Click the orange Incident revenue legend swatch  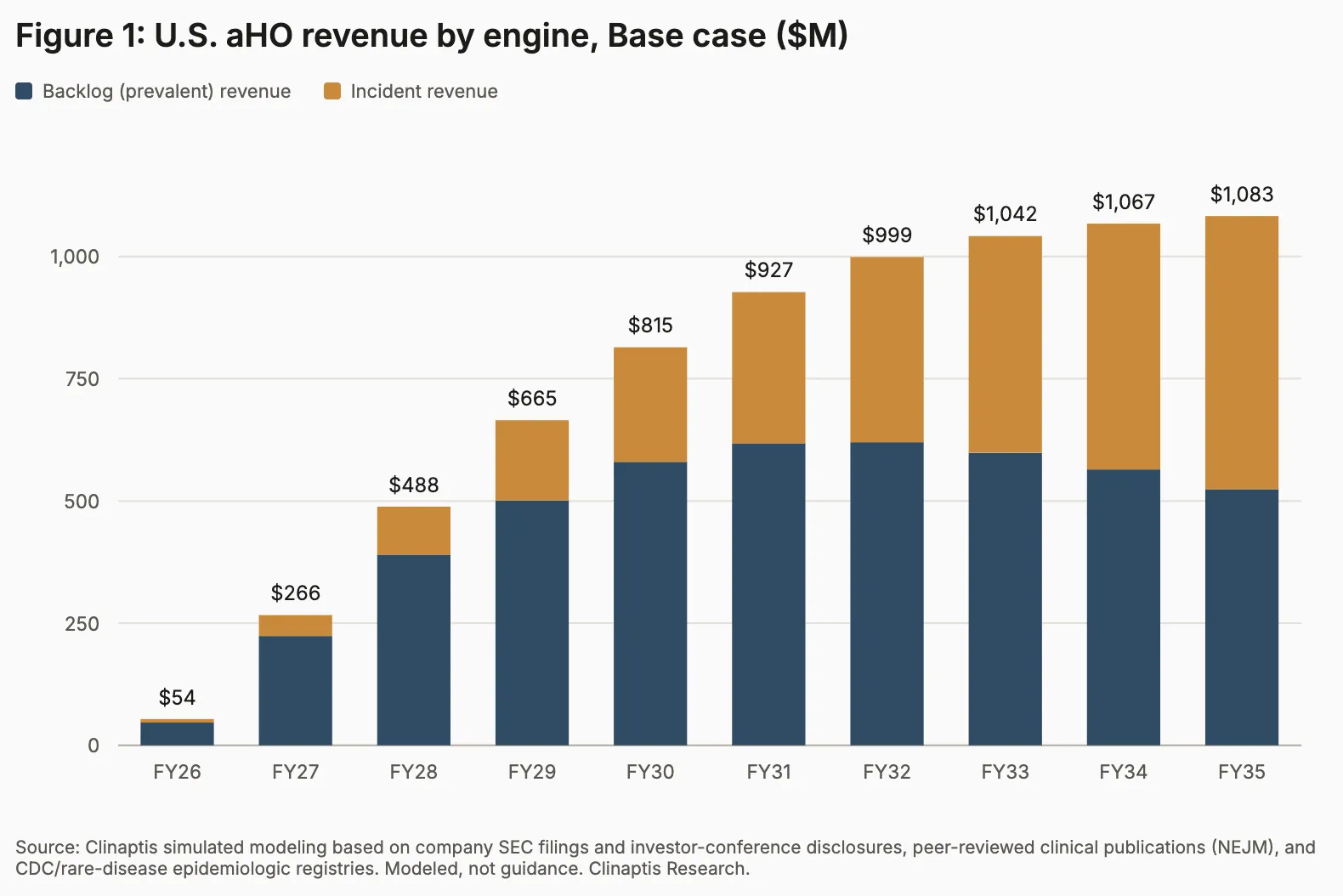(332, 91)
